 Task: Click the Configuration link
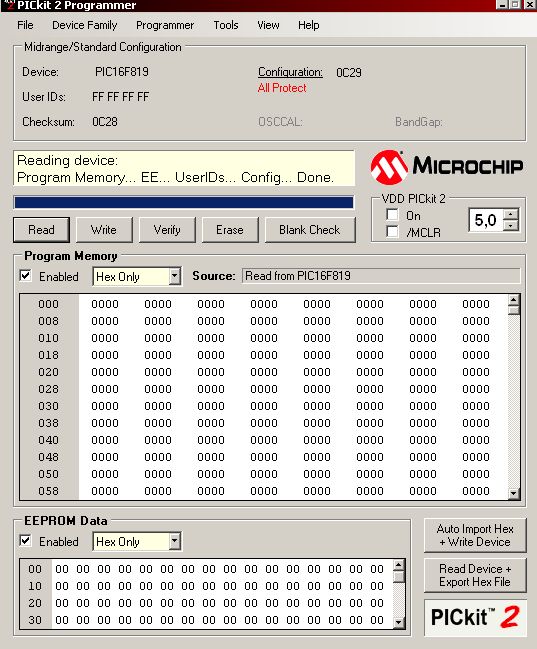coord(290,72)
